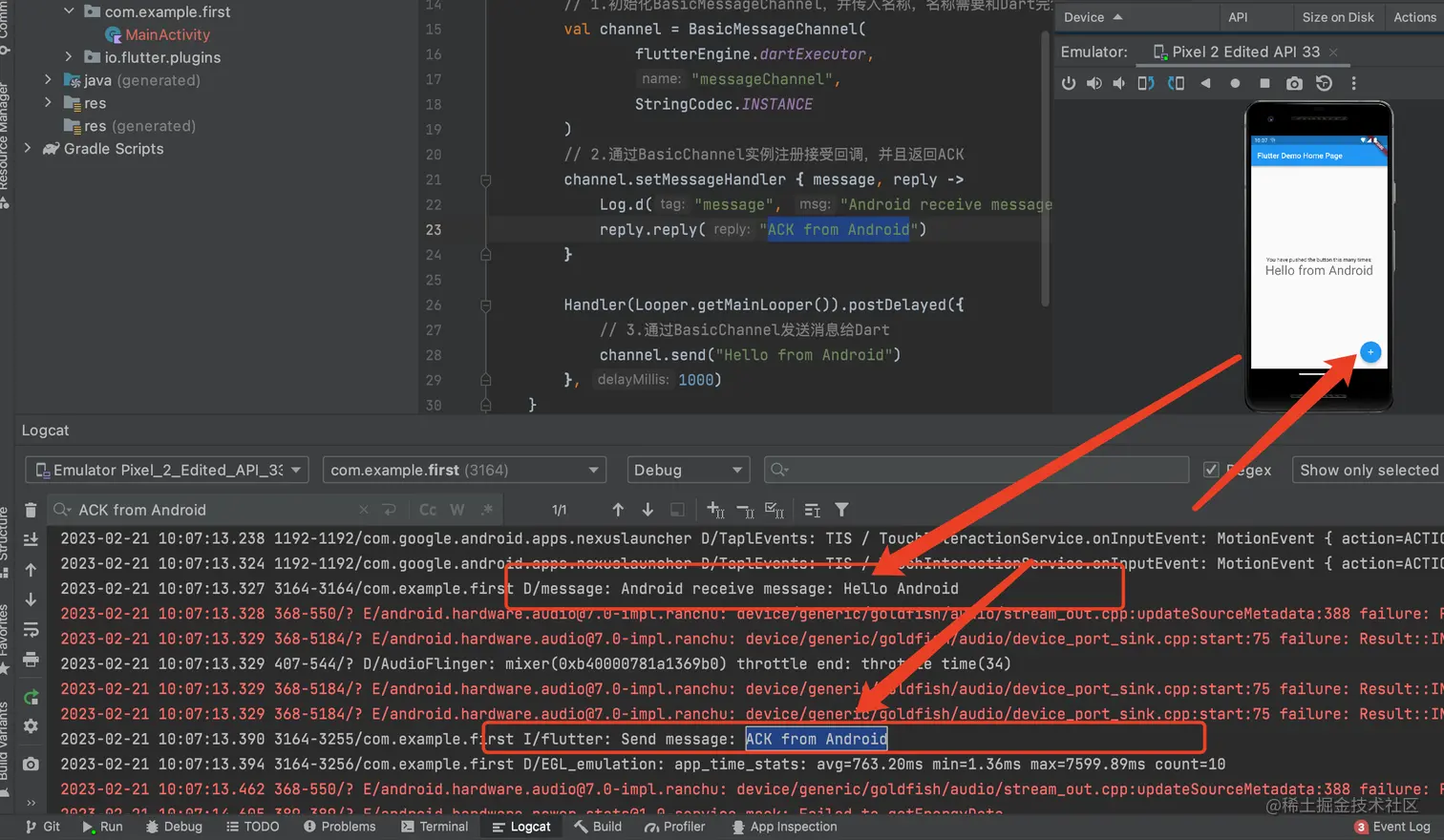Screen dimensions: 1444x840
Task: Click up arrow in logcat side toolbar
Action: click(x=31, y=570)
